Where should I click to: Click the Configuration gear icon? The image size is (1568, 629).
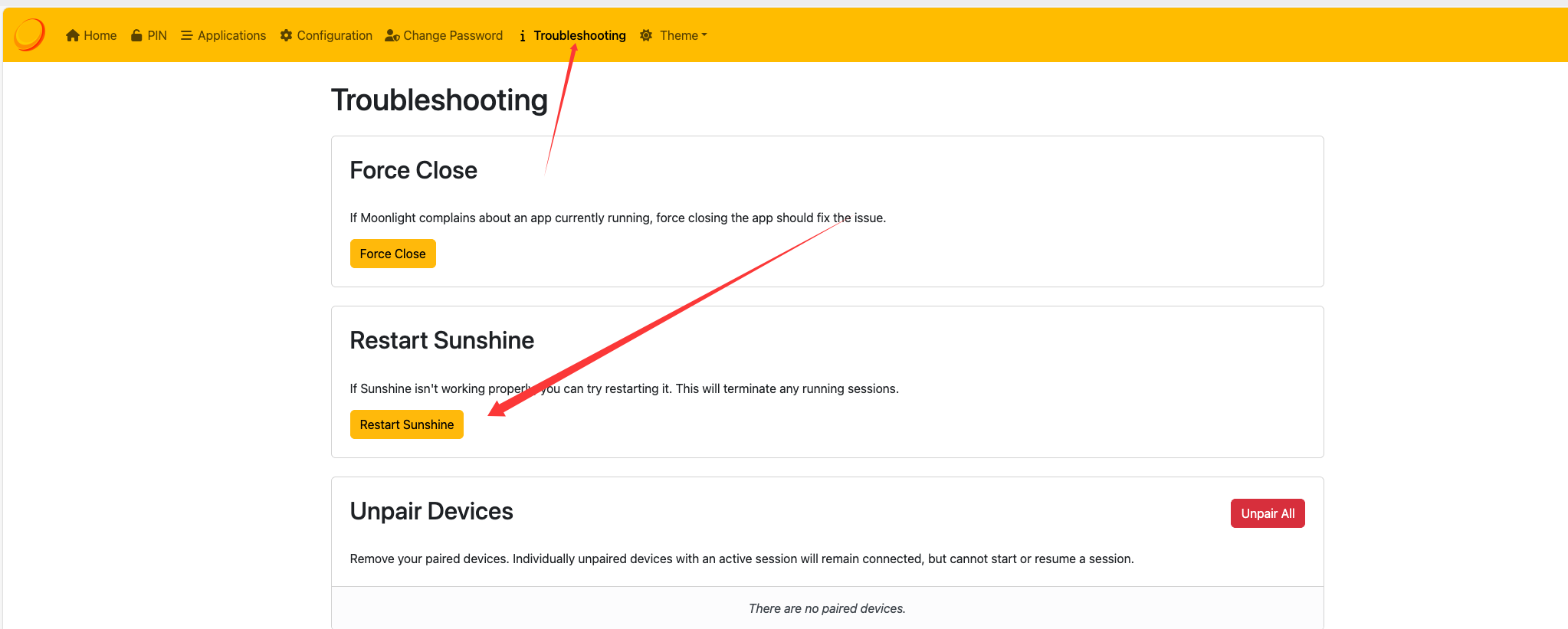(x=286, y=35)
